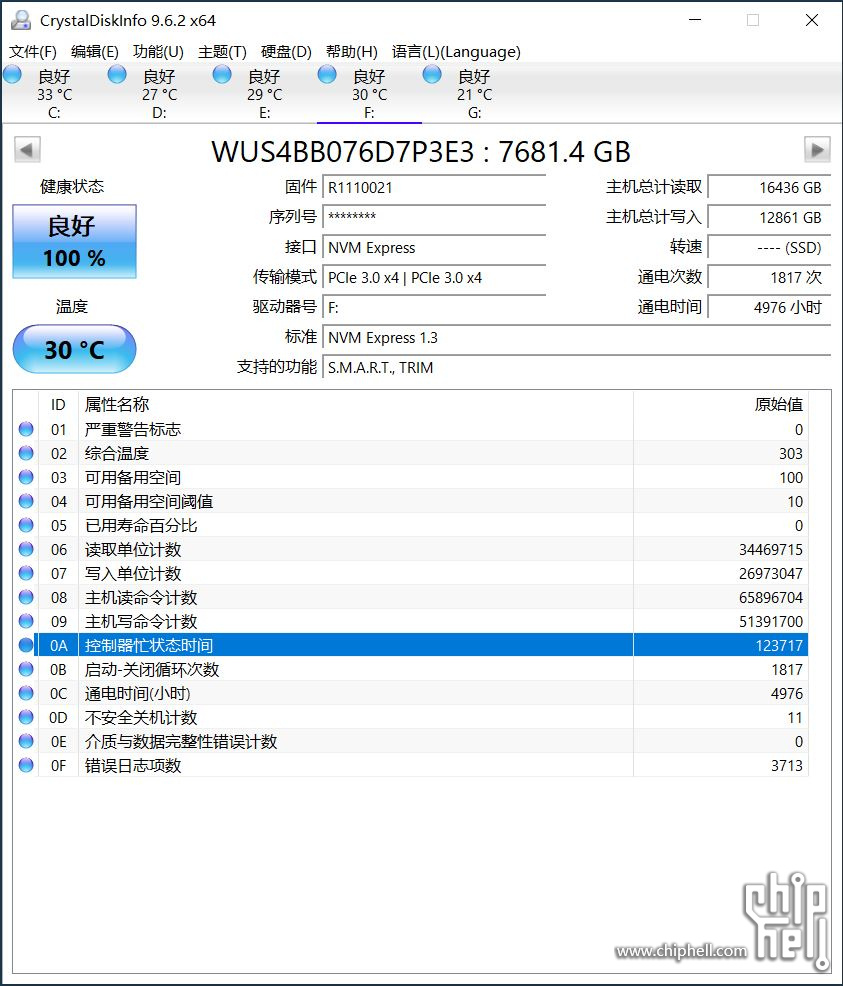Click status orb for attribute 0E 介质与数据完整性错误计数
Screen dimensions: 843x986
[26, 741]
